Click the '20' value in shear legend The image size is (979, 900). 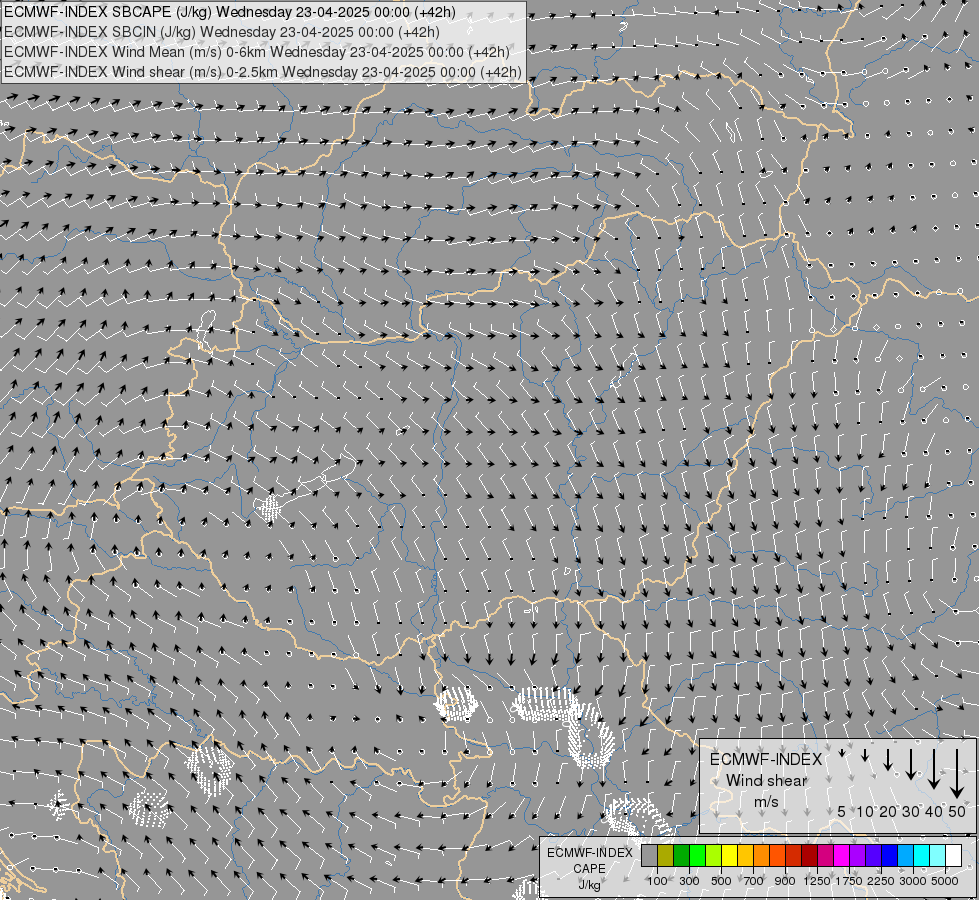(888, 811)
